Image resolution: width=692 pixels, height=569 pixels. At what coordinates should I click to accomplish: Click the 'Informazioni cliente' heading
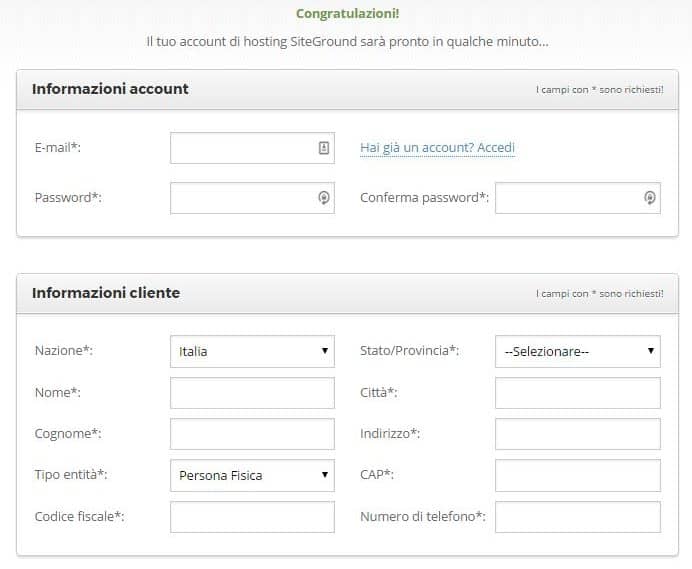[x=106, y=293]
